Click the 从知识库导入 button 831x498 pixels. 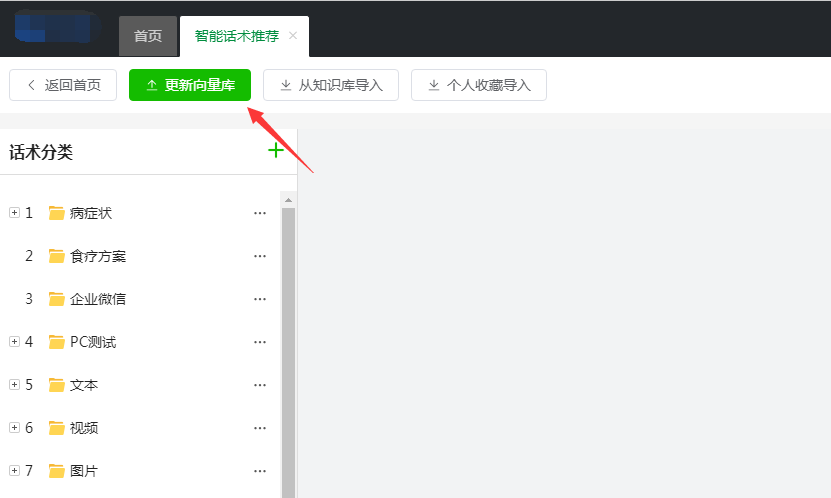(330, 85)
